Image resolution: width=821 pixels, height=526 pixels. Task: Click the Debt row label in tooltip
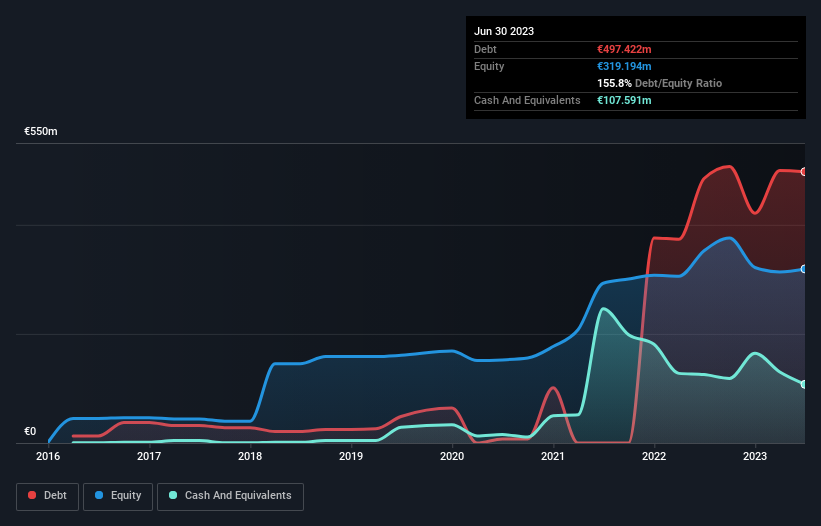485,49
